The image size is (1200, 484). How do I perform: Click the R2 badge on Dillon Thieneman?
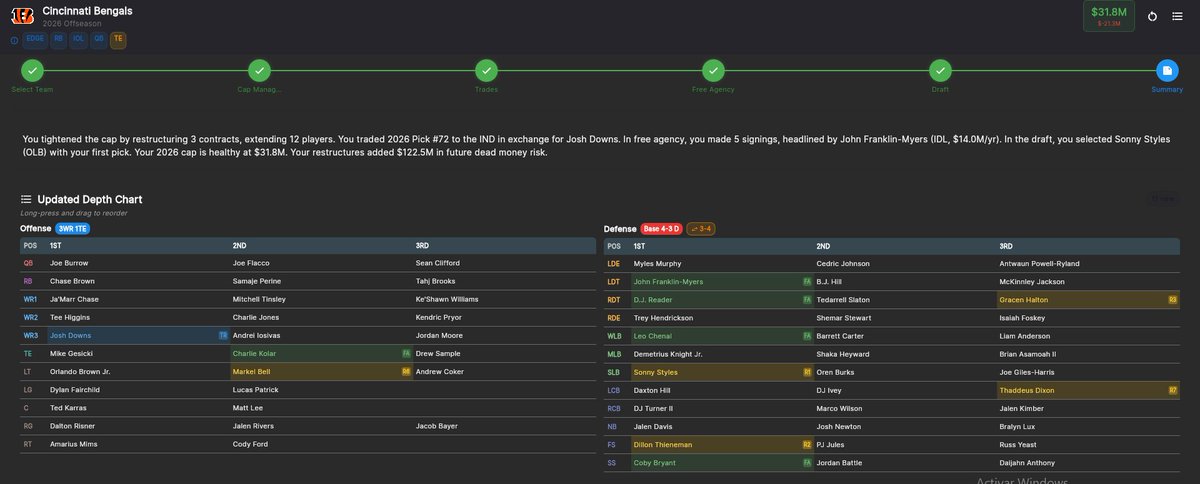click(807, 444)
